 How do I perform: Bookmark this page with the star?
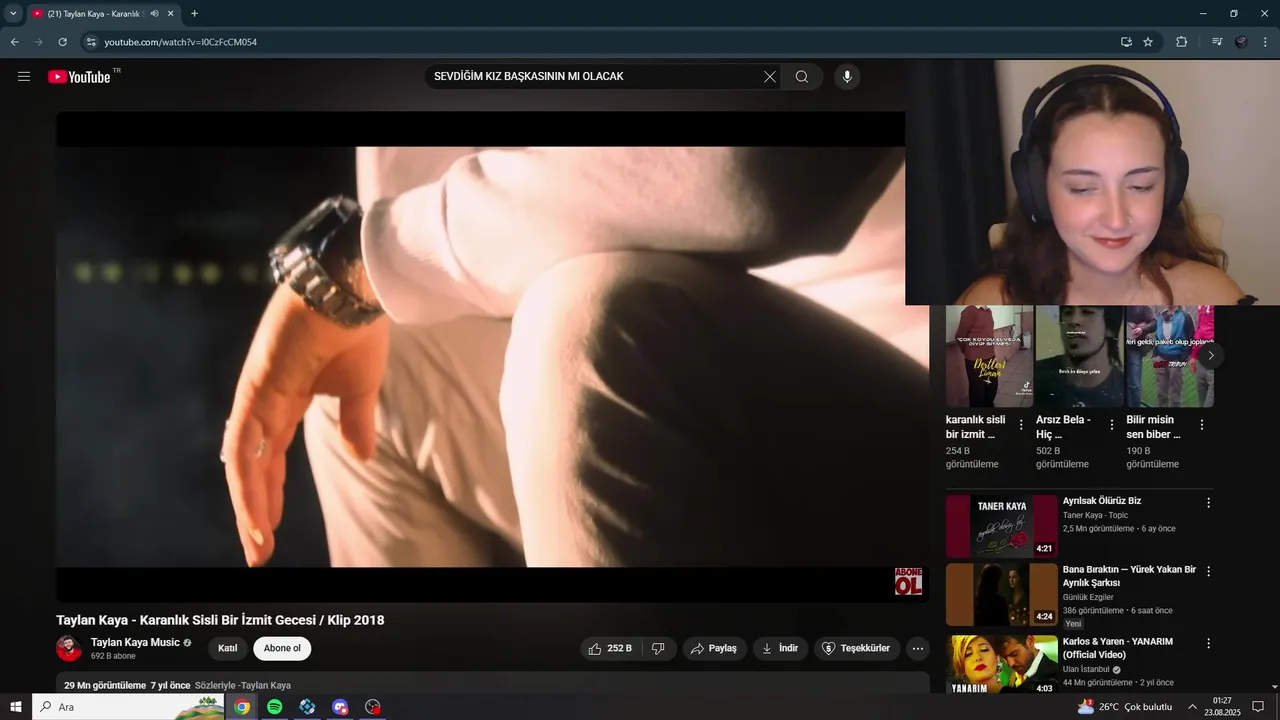point(1148,42)
